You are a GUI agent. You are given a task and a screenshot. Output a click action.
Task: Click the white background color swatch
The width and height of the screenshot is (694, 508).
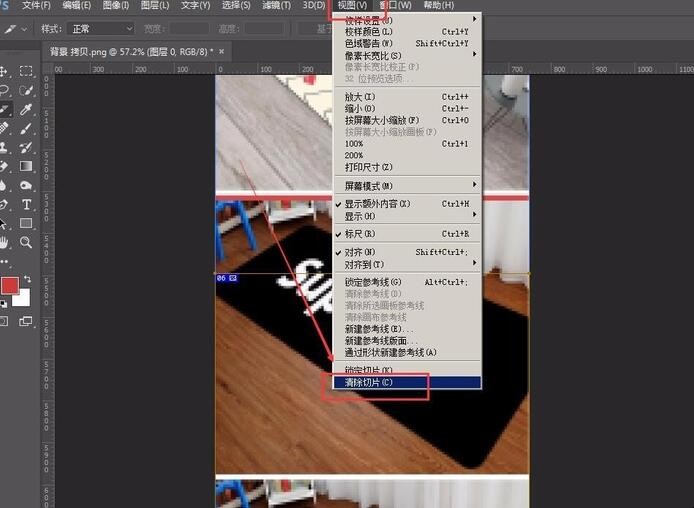(23, 300)
